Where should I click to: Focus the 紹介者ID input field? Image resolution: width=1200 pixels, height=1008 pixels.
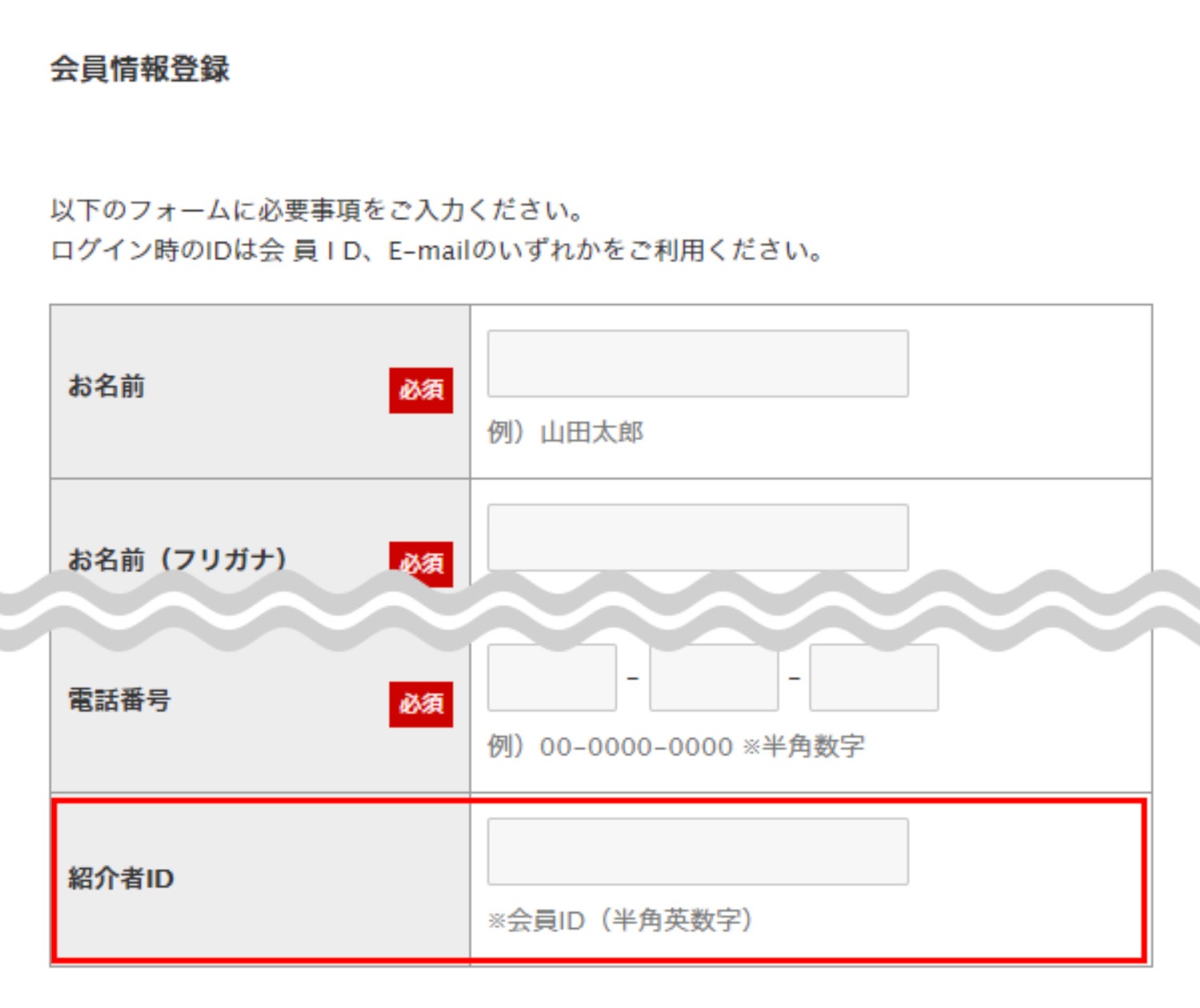[698, 851]
